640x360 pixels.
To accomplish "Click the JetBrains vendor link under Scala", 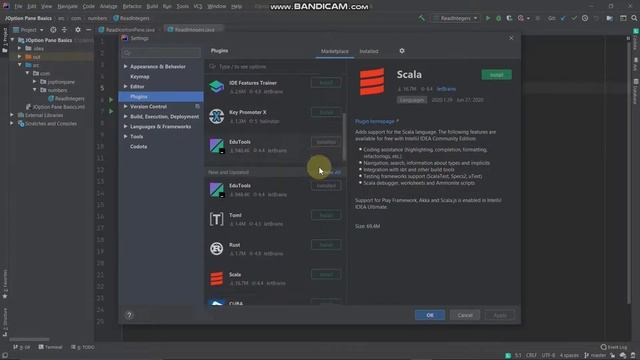I will point(446,89).
